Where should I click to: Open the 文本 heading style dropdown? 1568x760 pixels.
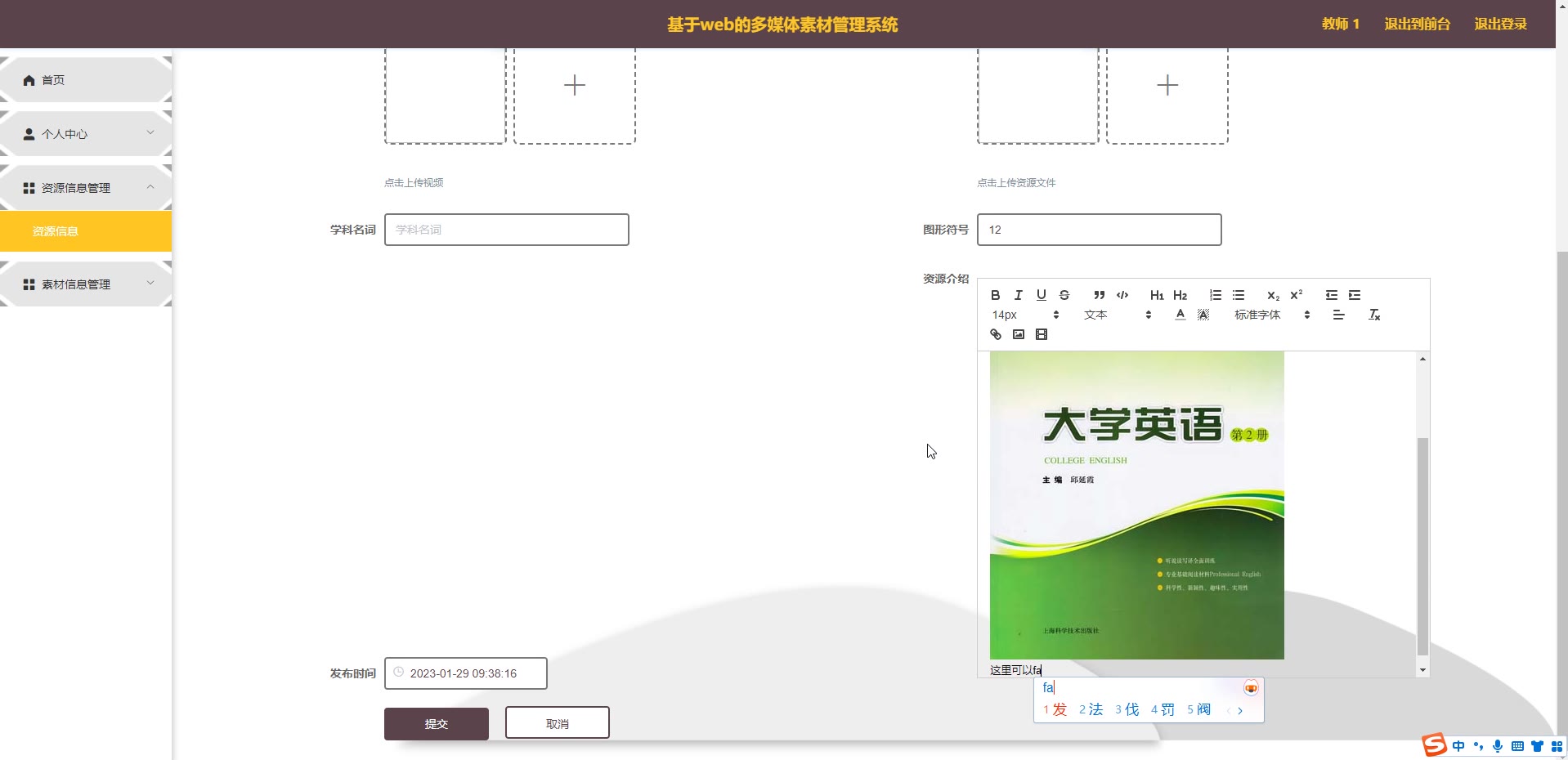[x=1118, y=315]
